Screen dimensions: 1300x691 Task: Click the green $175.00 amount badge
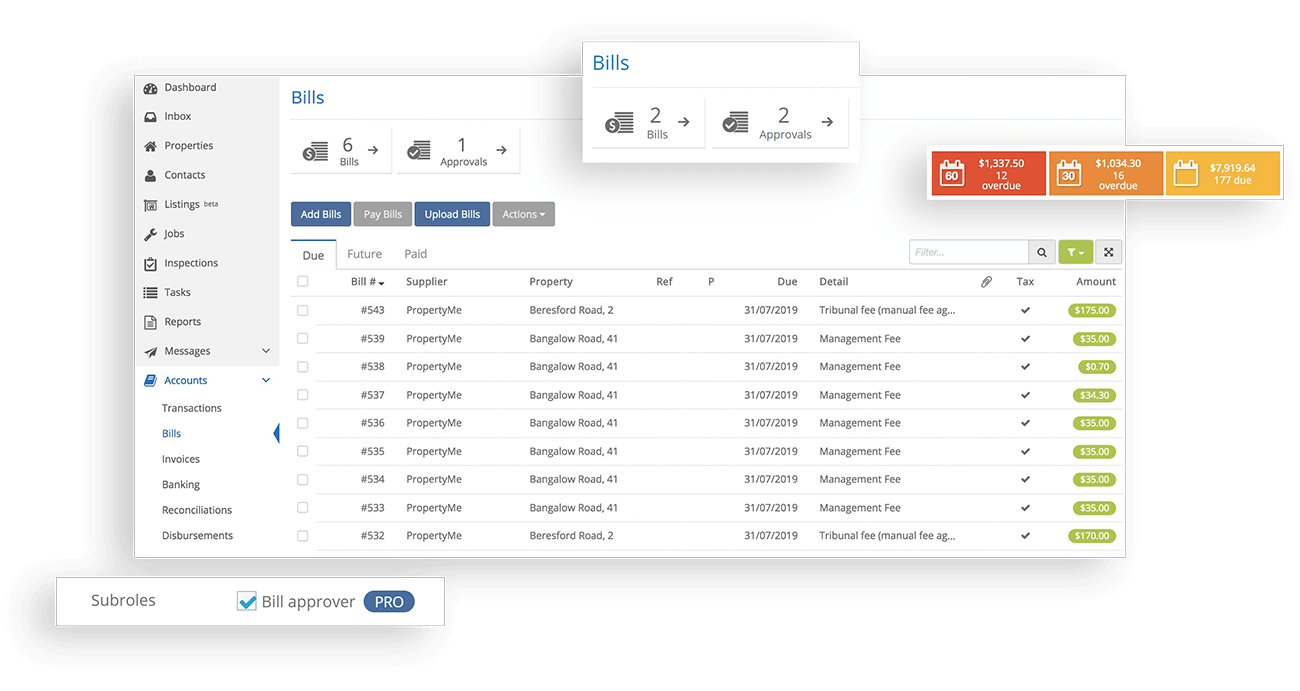pos(1092,311)
